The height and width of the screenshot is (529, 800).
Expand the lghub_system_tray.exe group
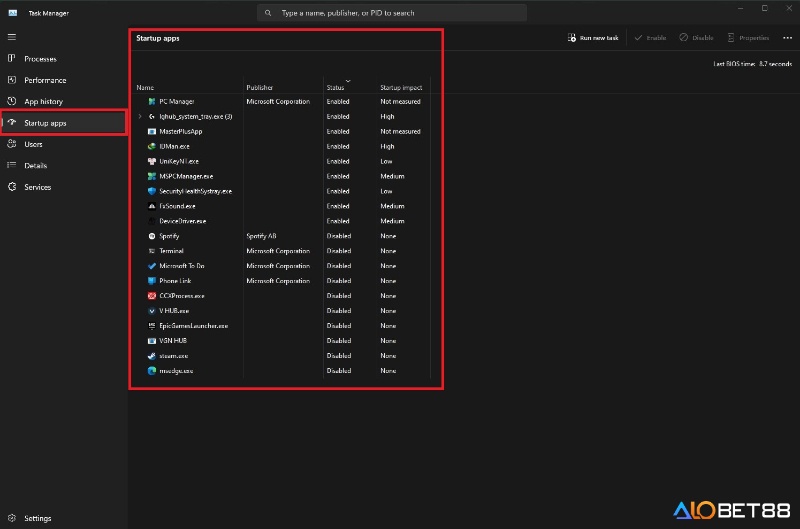coord(140,116)
